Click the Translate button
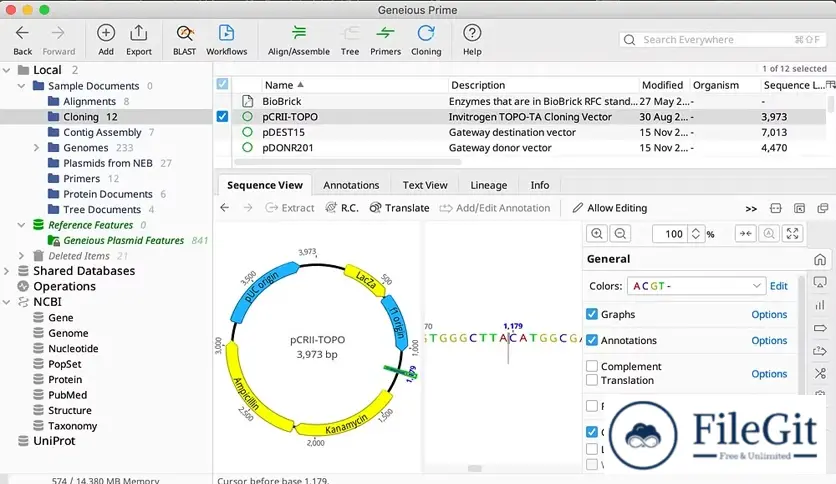 tap(399, 208)
